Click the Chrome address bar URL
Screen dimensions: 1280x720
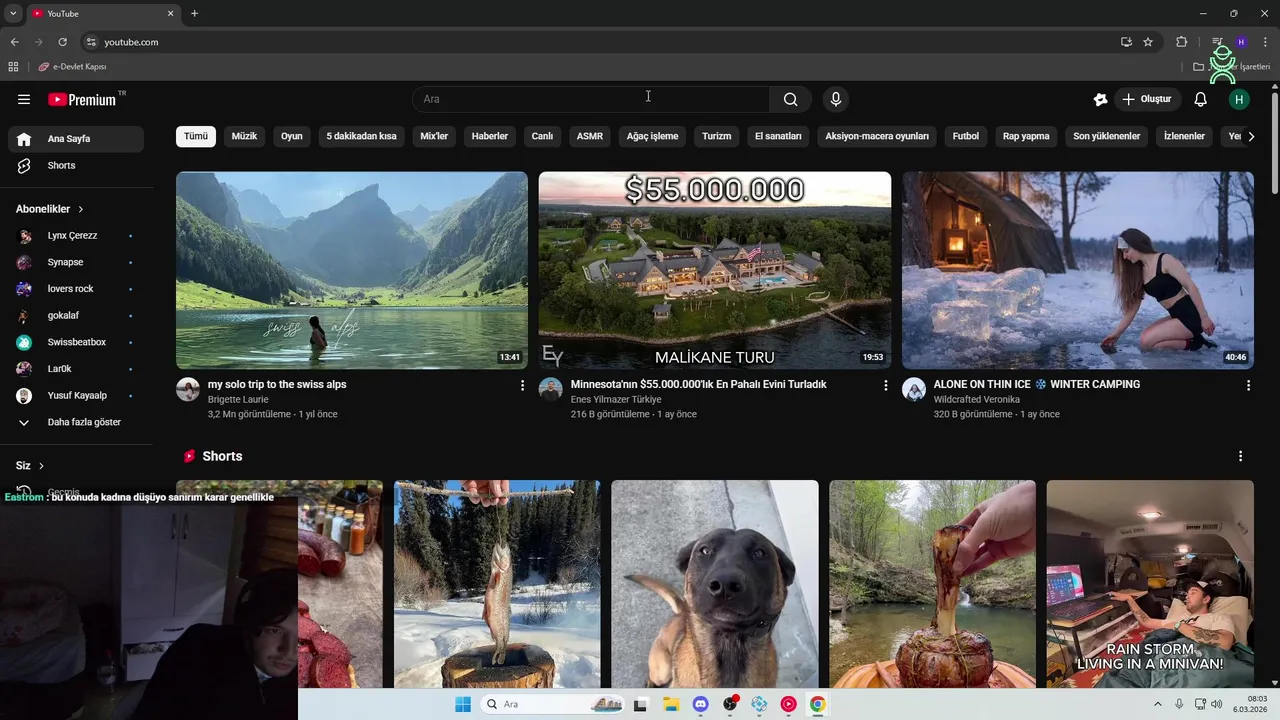131,42
